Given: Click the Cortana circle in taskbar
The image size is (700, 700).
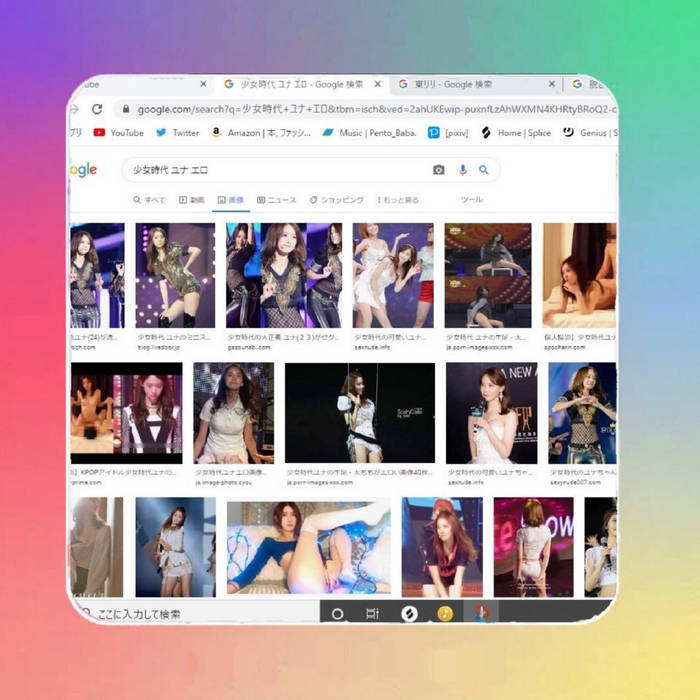Looking at the screenshot, I should 338,613.
